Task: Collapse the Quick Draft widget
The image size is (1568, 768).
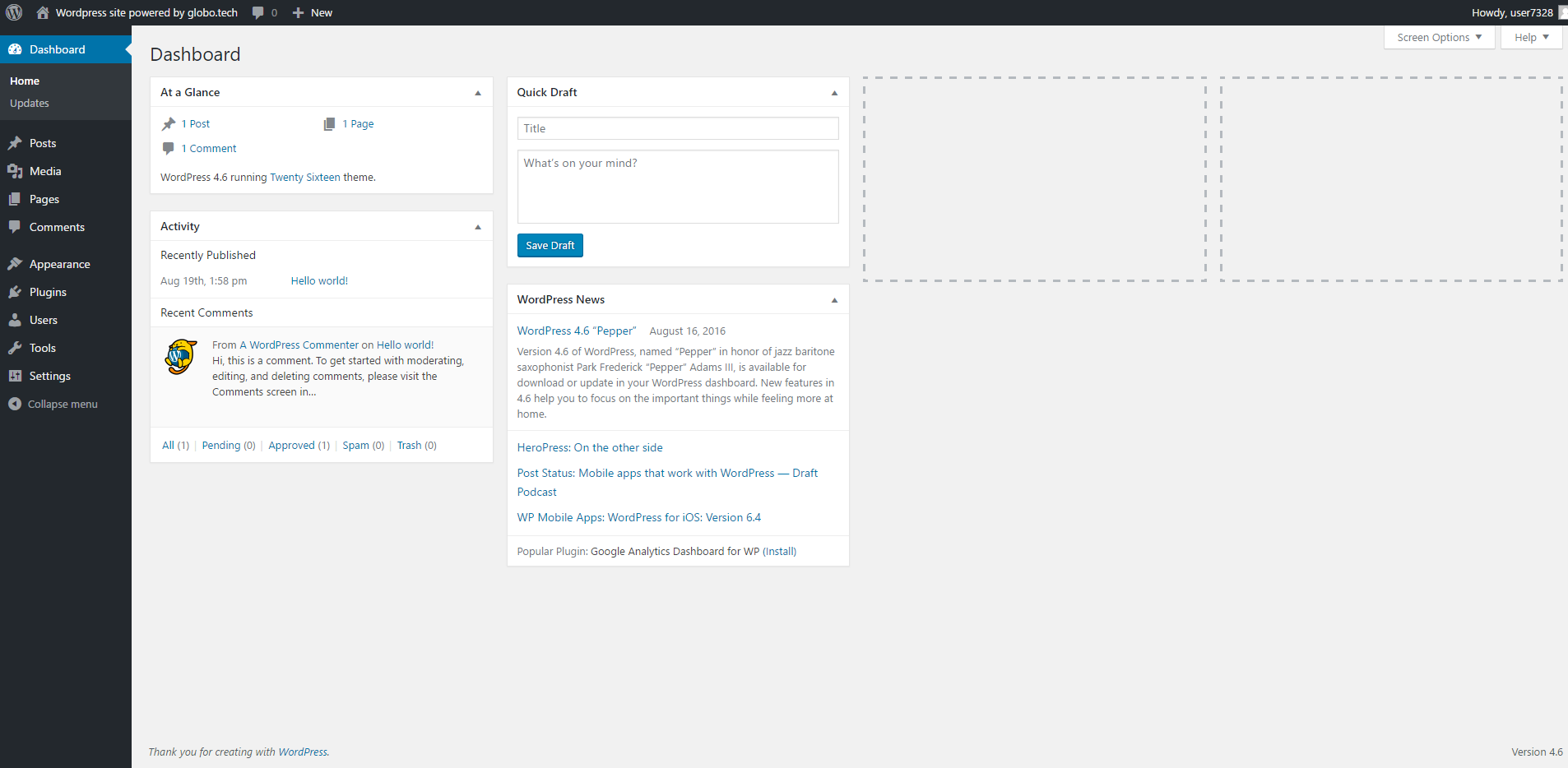Action: [x=834, y=93]
